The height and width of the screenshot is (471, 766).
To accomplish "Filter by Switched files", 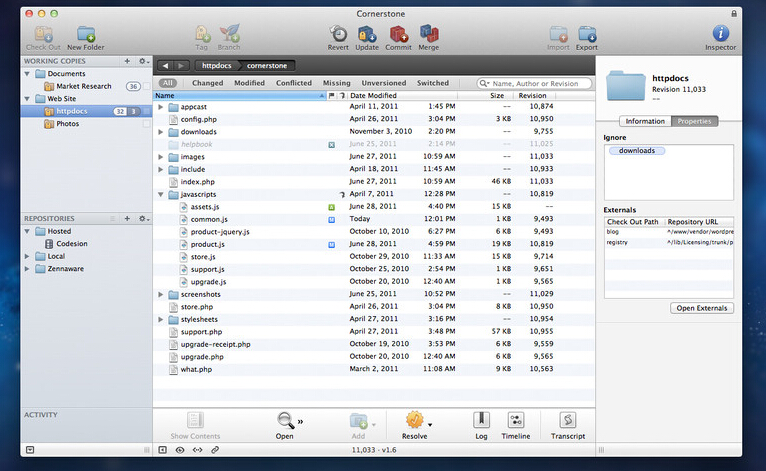I will coord(433,83).
